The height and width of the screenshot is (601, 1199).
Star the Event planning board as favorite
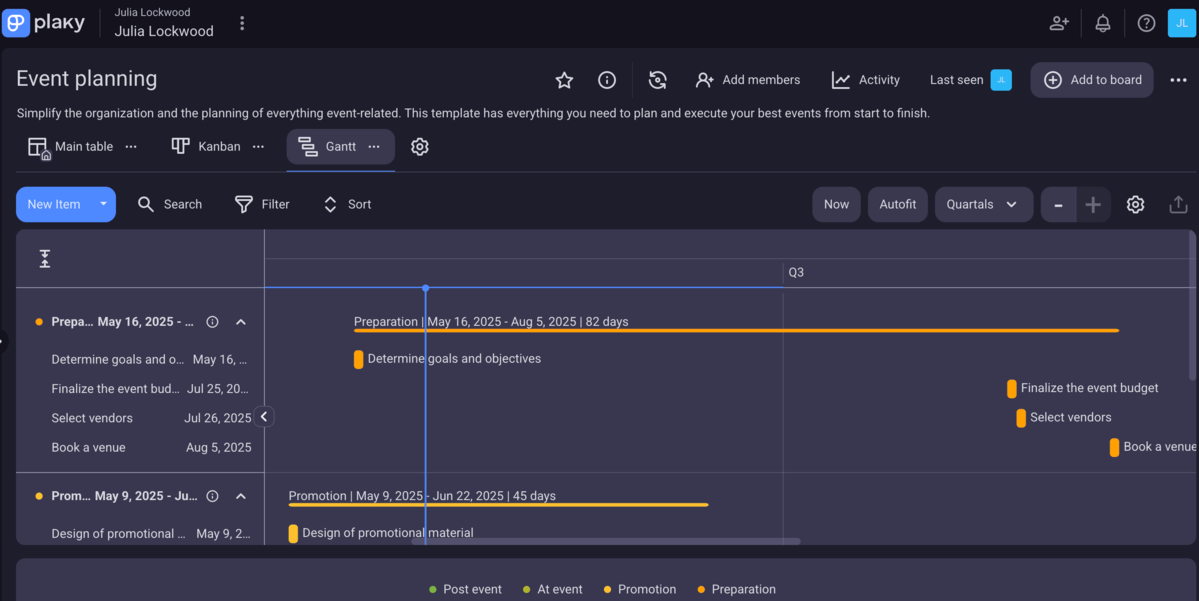564,80
